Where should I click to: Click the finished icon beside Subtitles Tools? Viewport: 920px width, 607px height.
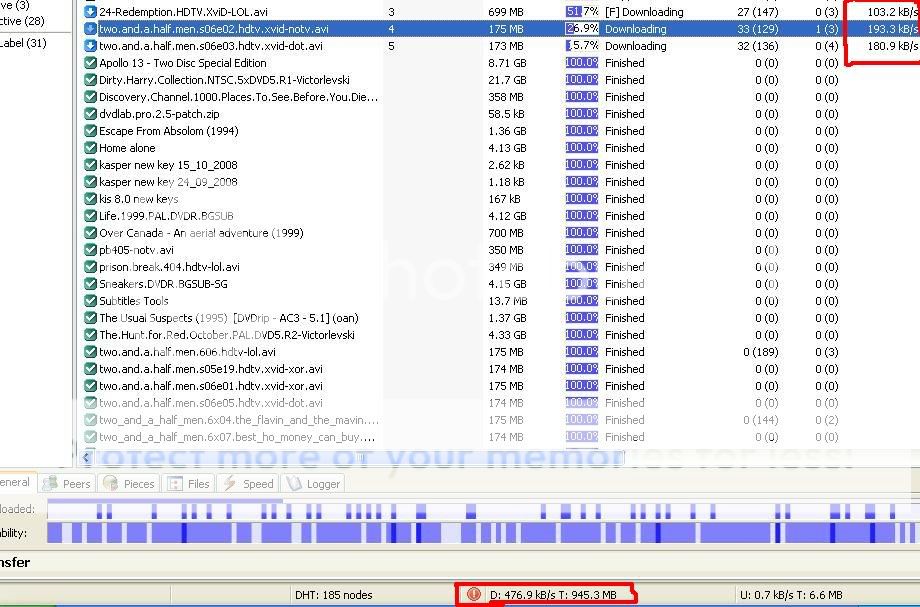[x=91, y=301]
